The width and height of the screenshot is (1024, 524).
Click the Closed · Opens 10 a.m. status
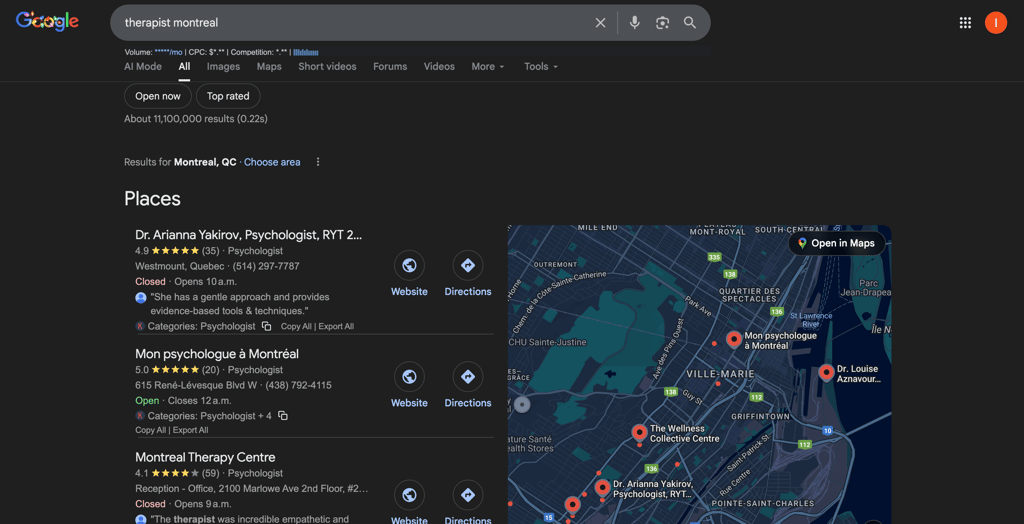tap(186, 282)
